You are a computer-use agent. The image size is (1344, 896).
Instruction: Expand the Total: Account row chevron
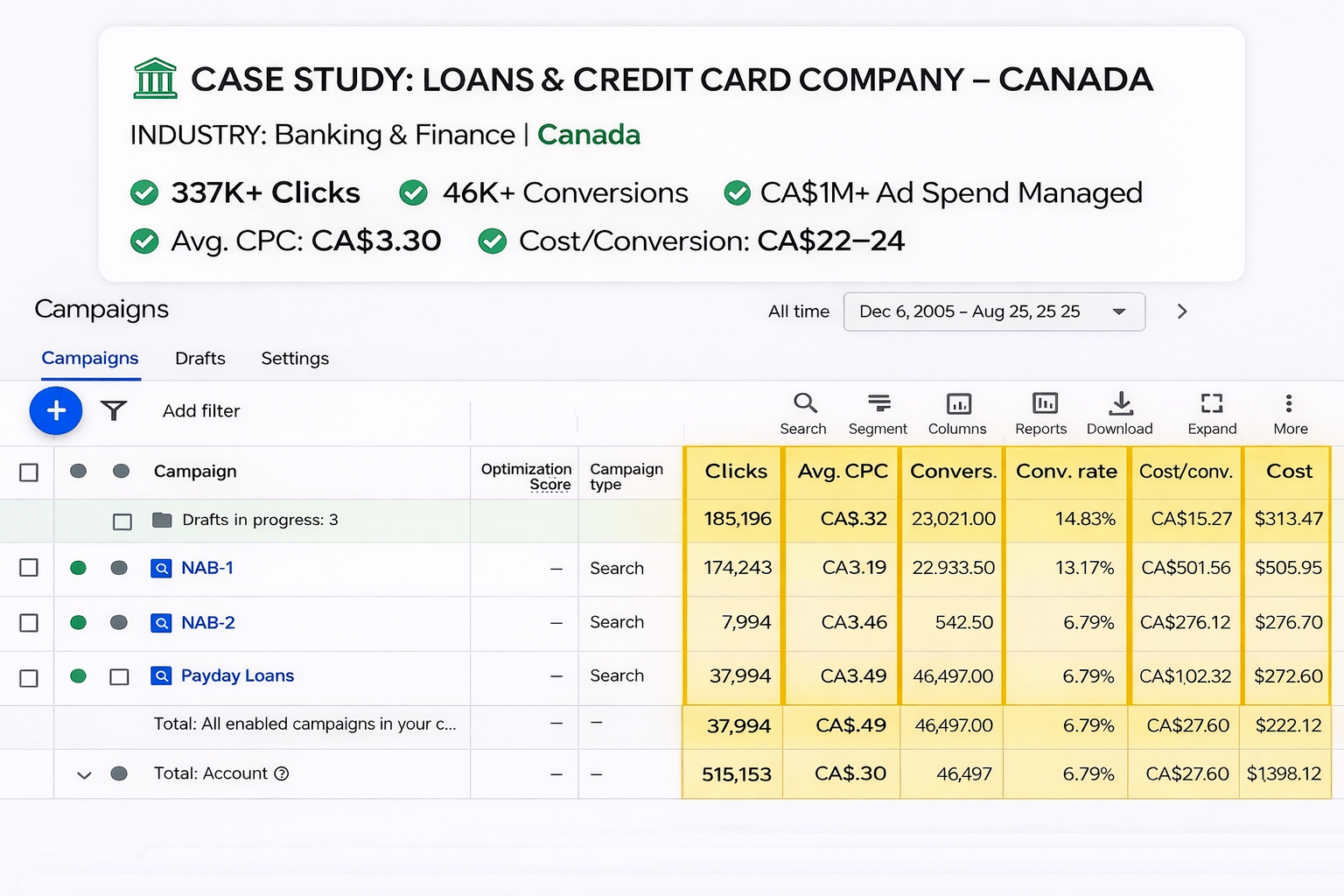pyautogui.click(x=84, y=774)
